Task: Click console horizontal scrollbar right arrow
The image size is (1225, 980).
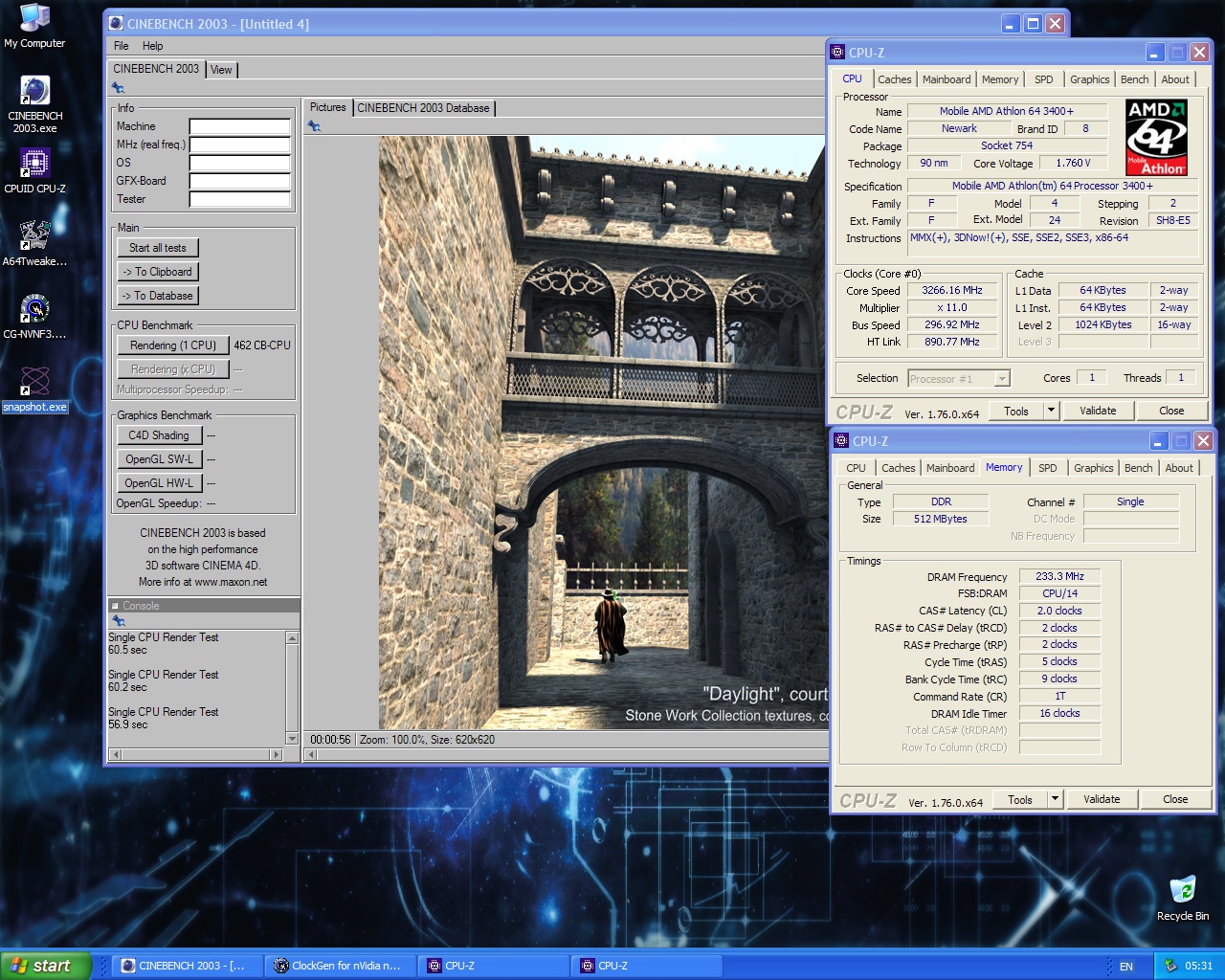Action: click(x=277, y=754)
